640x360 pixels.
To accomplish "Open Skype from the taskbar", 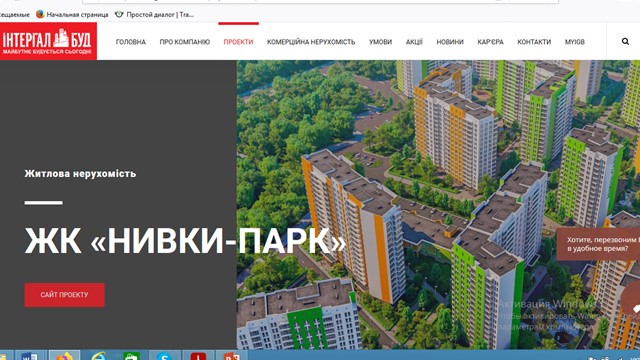I will point(164,355).
